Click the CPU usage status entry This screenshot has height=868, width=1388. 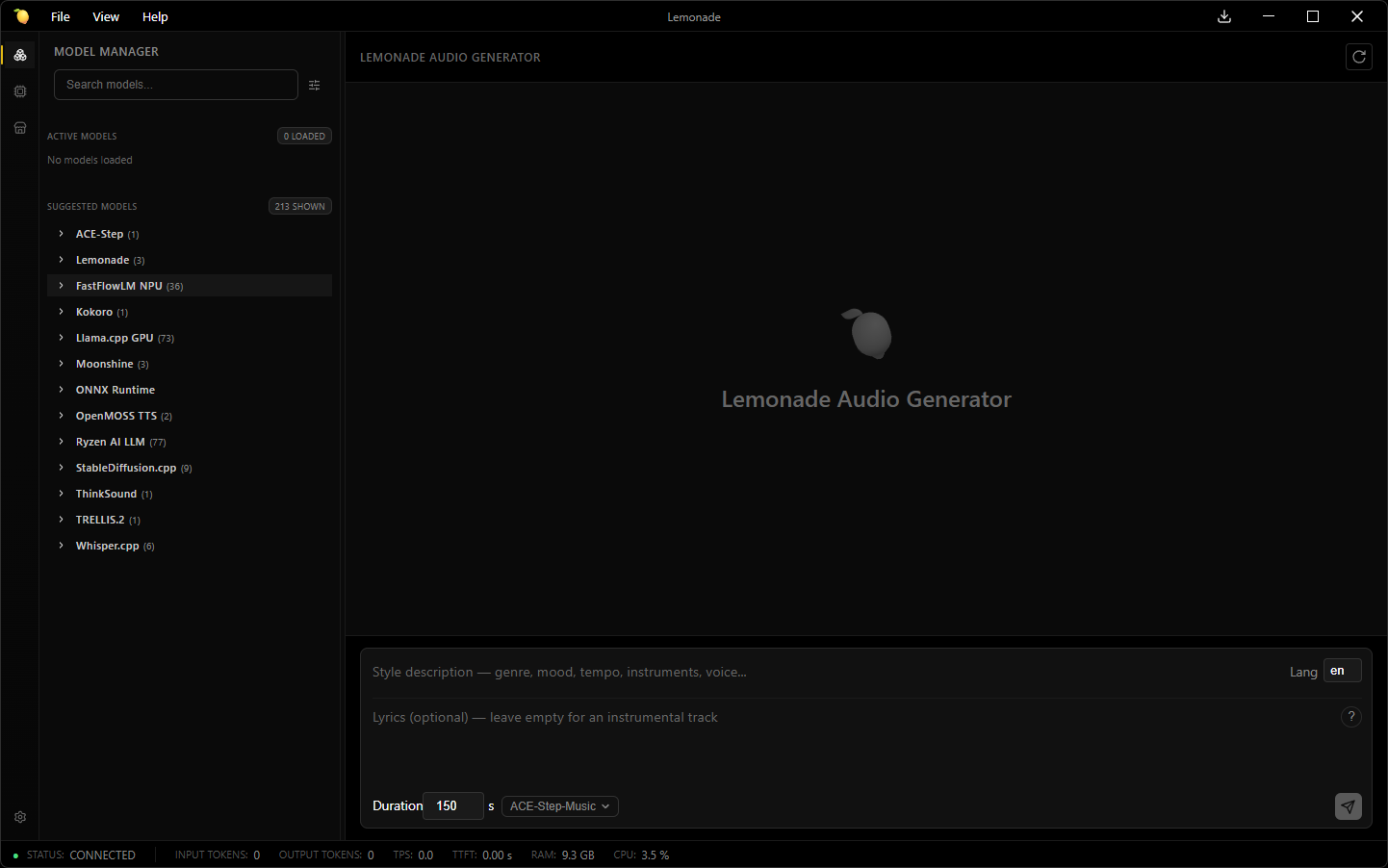point(641,855)
